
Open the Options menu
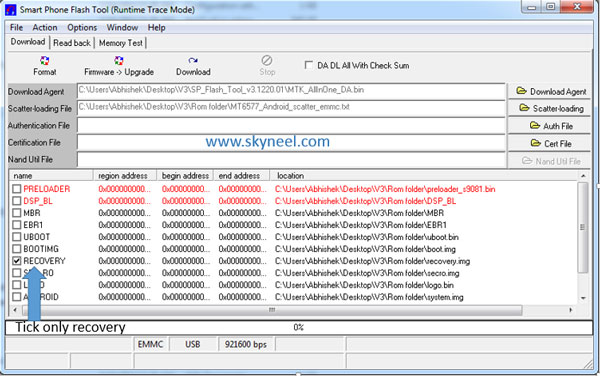click(82, 28)
